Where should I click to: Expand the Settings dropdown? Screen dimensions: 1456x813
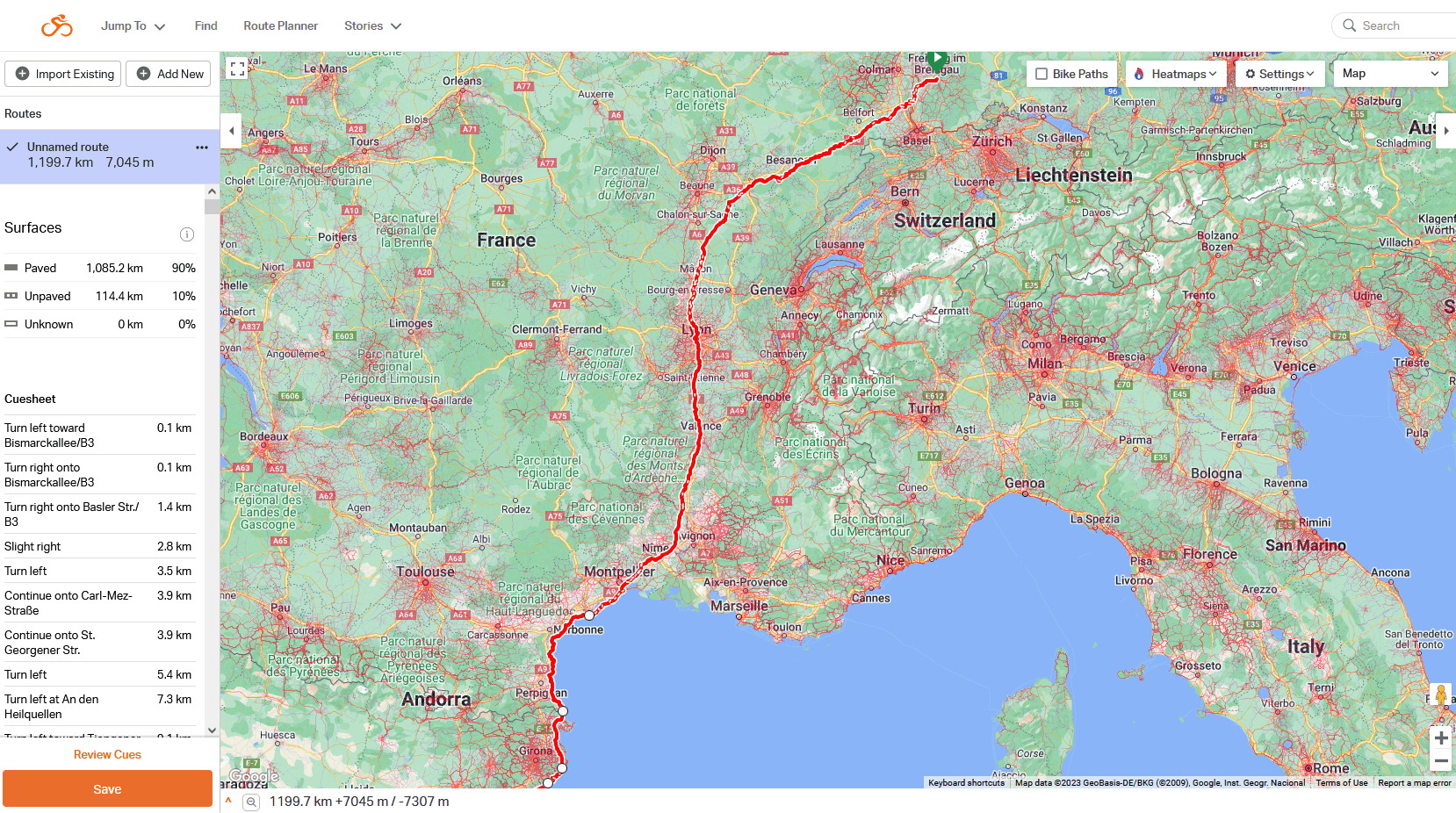click(x=1279, y=74)
